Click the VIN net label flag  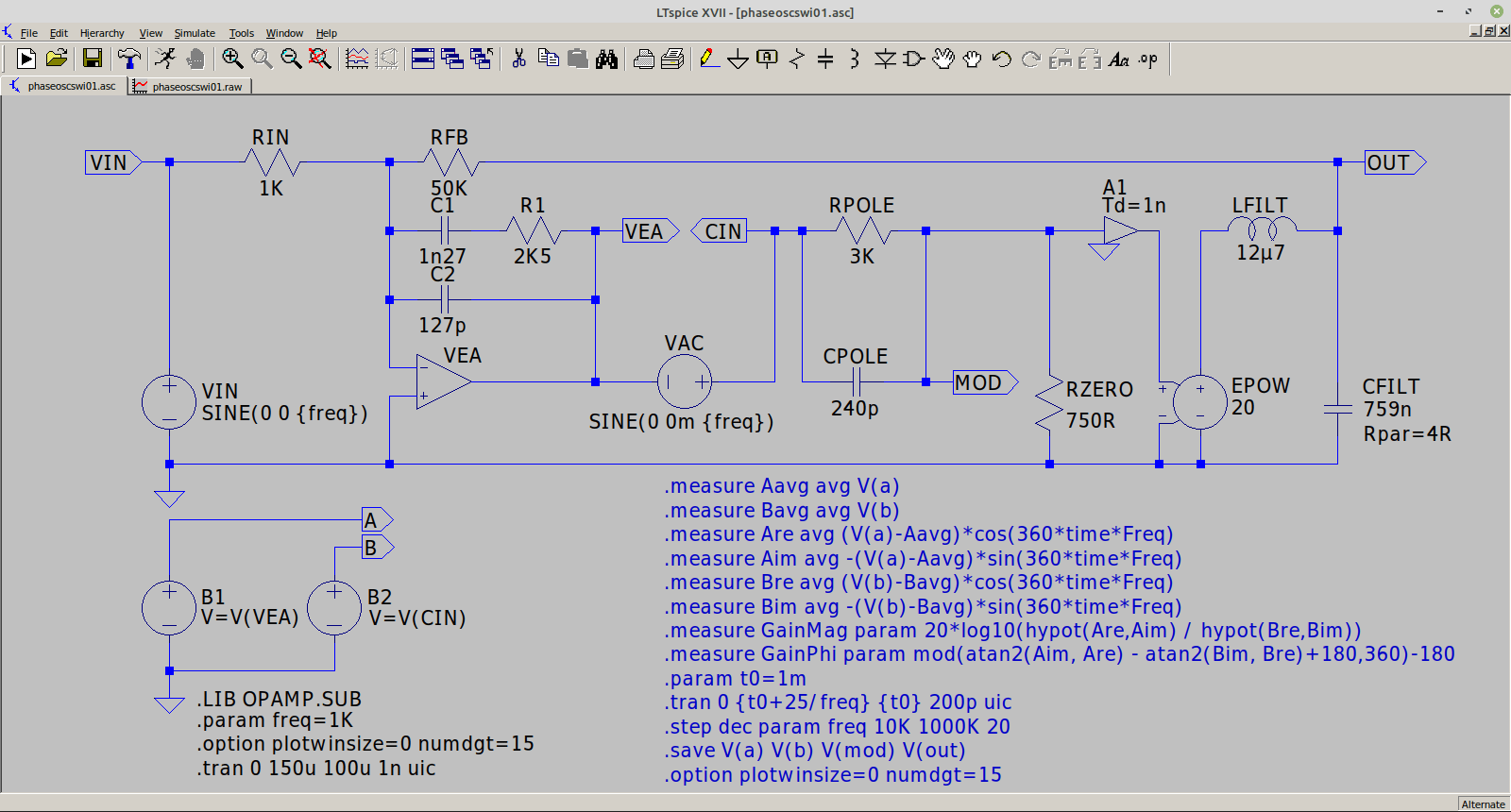[113, 162]
